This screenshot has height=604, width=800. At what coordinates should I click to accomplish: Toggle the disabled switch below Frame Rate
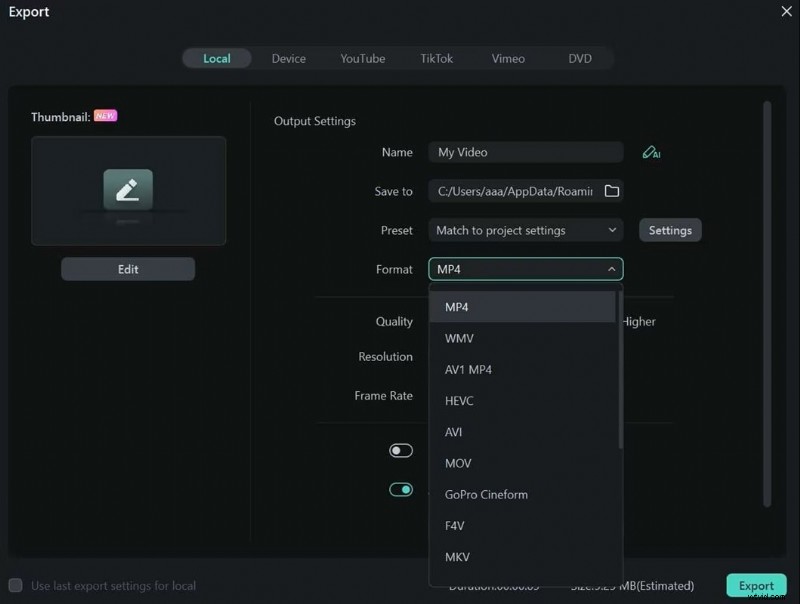click(401, 451)
